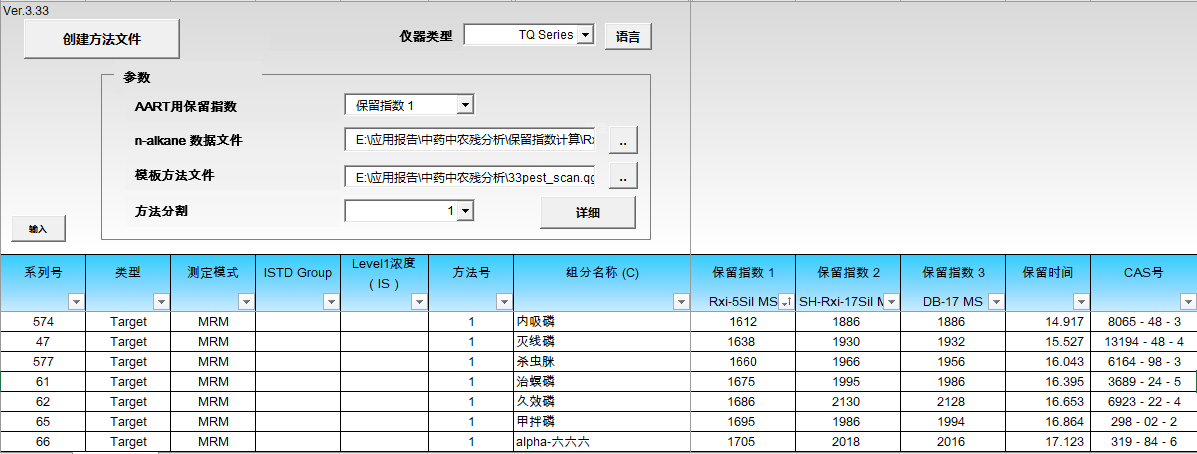
Task: Click the Rxi-5Sil MS sort filter arrow
Action: coord(786,301)
